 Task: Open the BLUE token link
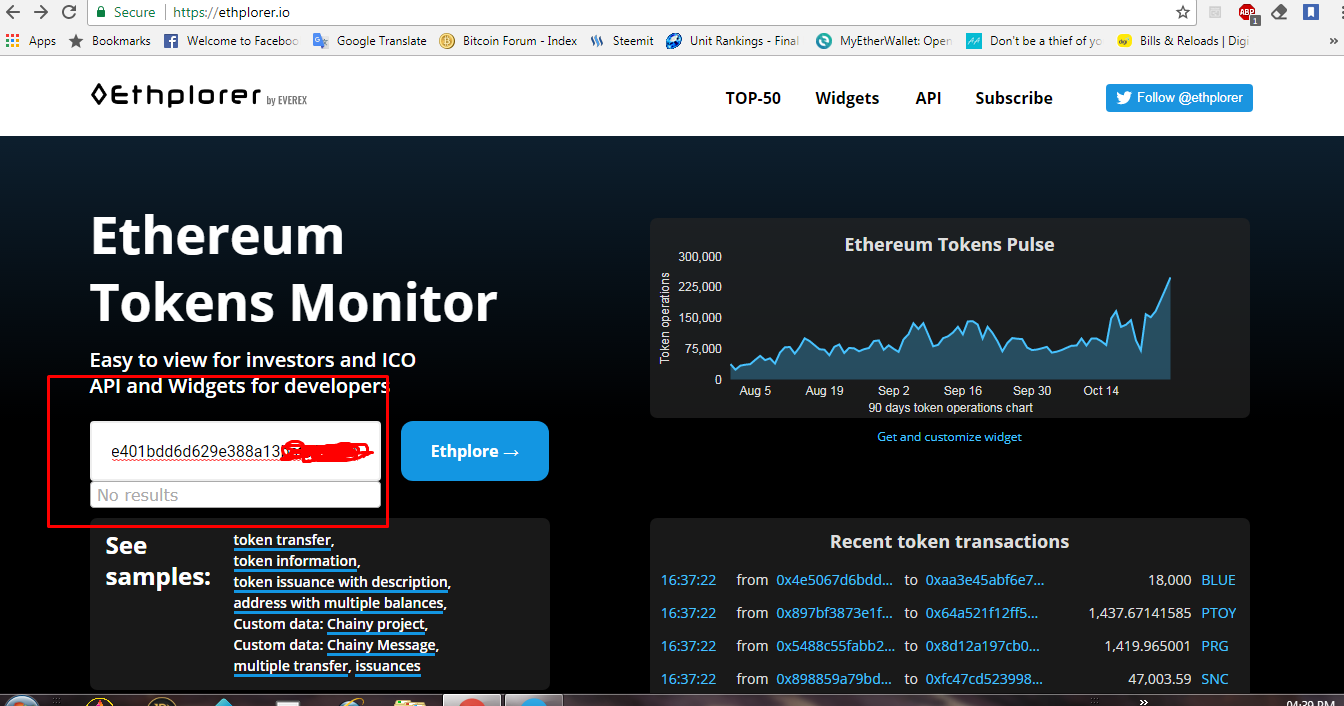[x=1218, y=580]
